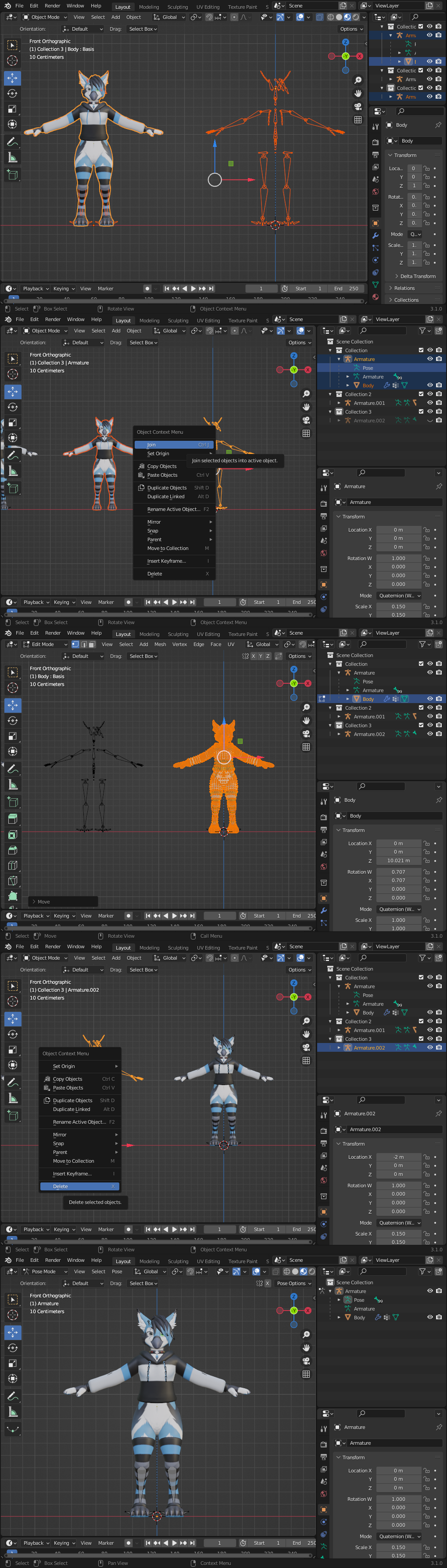Image resolution: width=447 pixels, height=1568 pixels.
Task: Select Cursor tool in Body:Basis Object Mode window
Action: tap(12, 60)
